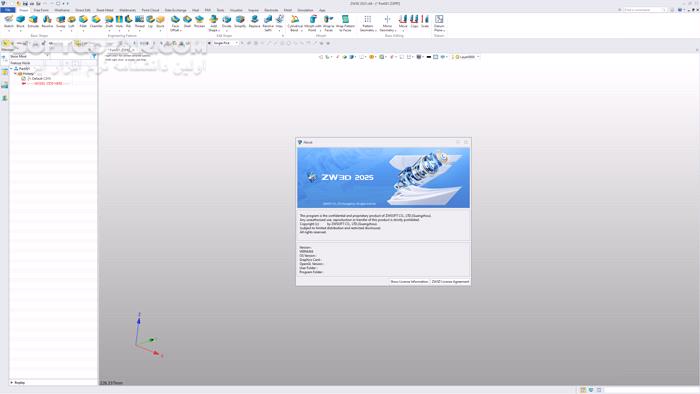Choose the Thread tool
The height and width of the screenshot is (394, 700).
tap(140, 21)
